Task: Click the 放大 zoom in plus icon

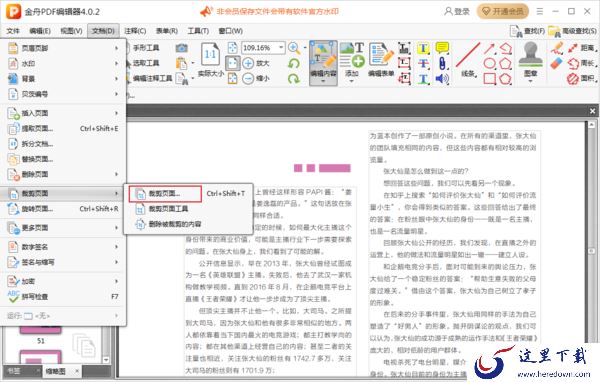Action: click(x=248, y=63)
